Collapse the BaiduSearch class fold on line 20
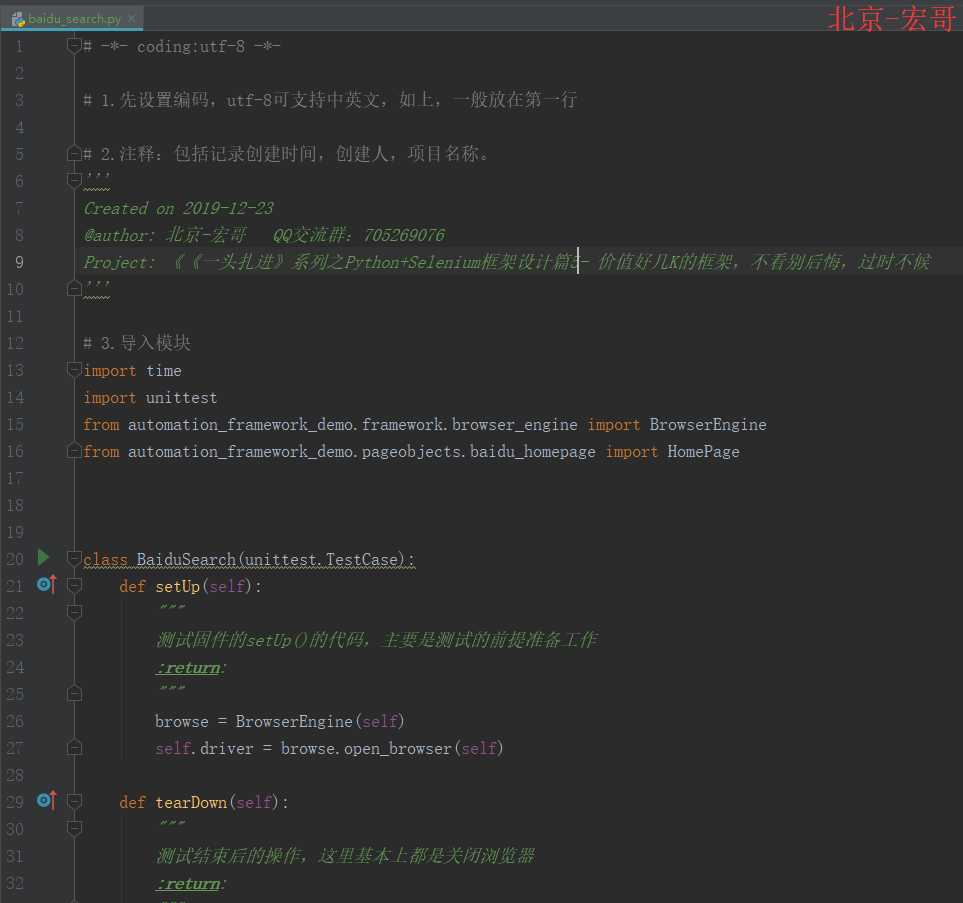Viewport: 963px width, 903px height. tap(74, 558)
